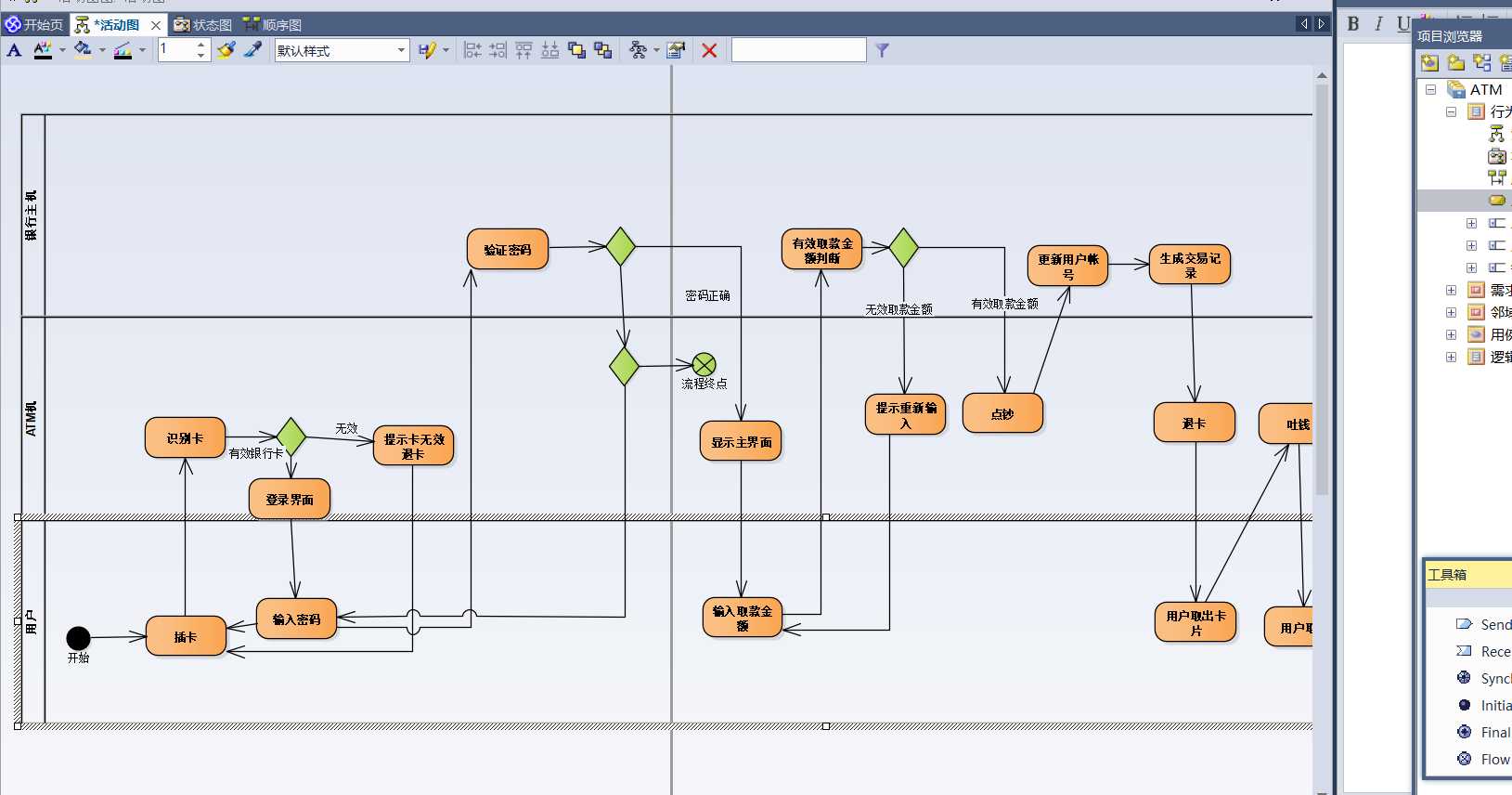Click the save style pencil icon
Image resolution: width=1512 pixels, height=795 pixels.
426,50
